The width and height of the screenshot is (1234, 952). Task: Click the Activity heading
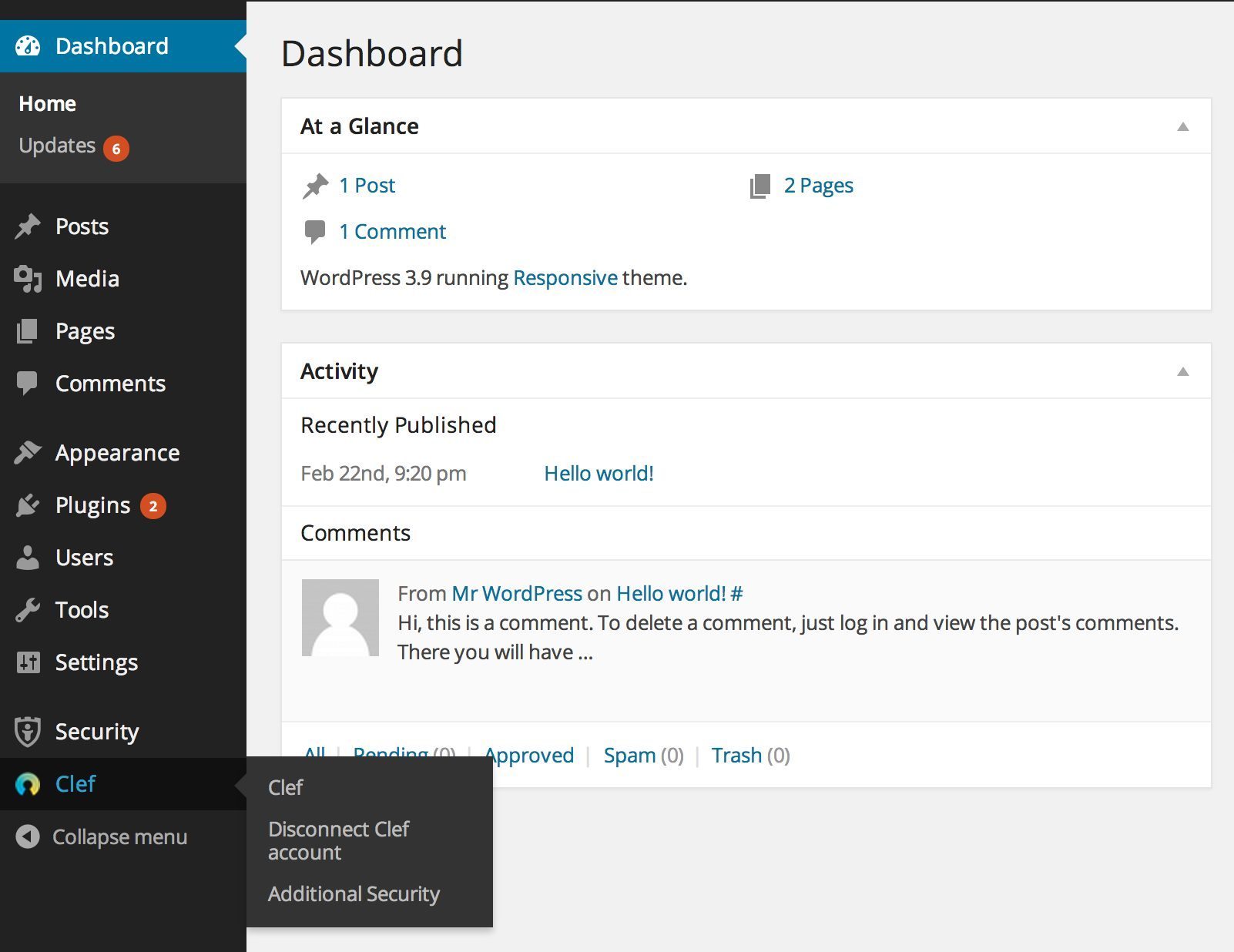340,371
